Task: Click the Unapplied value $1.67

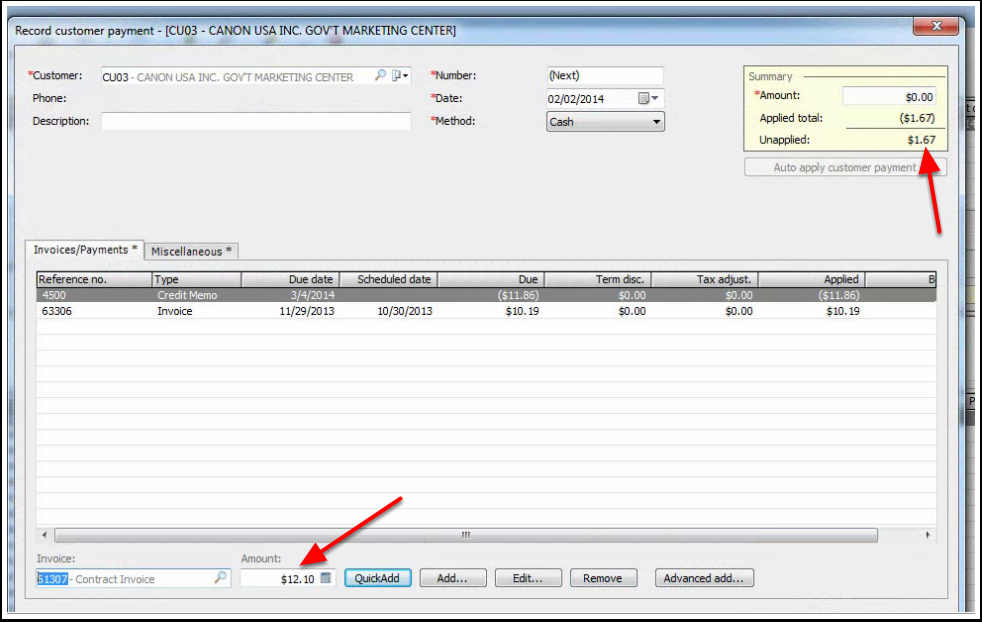Action: (x=921, y=140)
